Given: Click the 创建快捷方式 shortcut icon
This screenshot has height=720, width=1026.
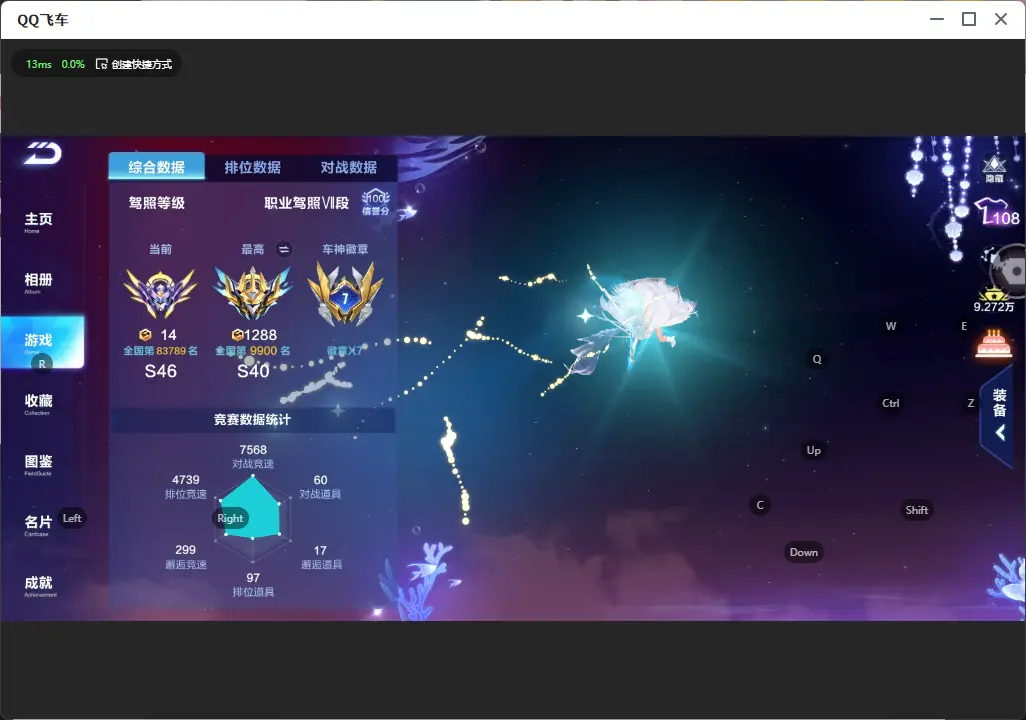Looking at the screenshot, I should (101, 64).
